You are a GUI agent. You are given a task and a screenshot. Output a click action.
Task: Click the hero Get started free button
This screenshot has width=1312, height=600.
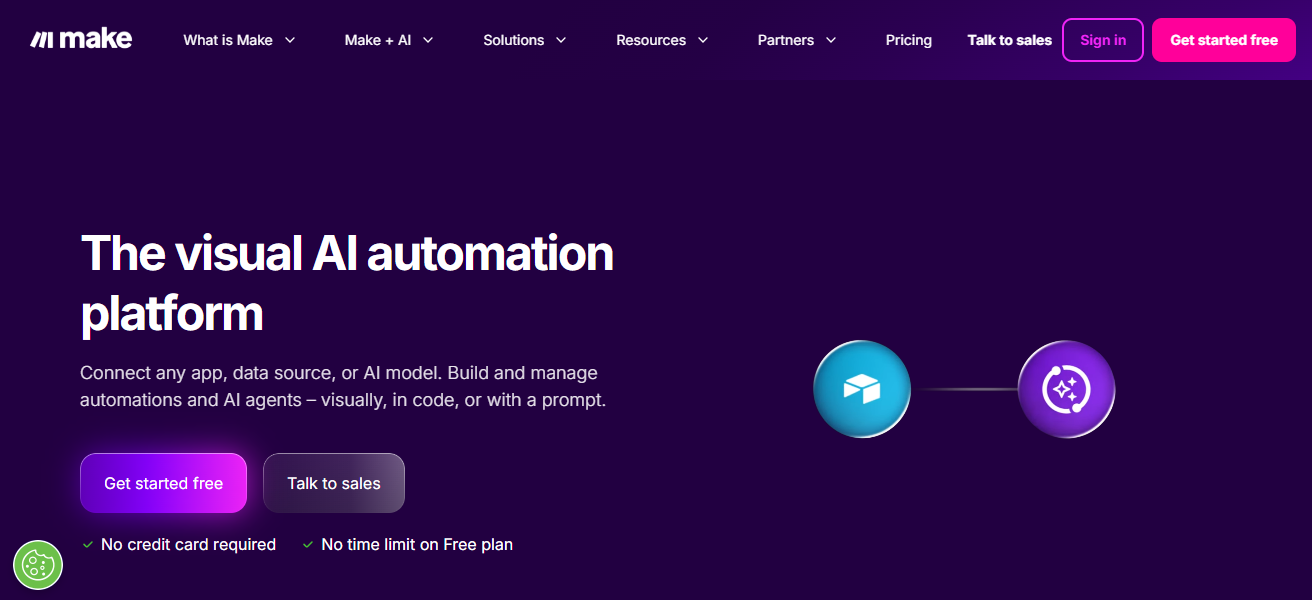tap(164, 483)
